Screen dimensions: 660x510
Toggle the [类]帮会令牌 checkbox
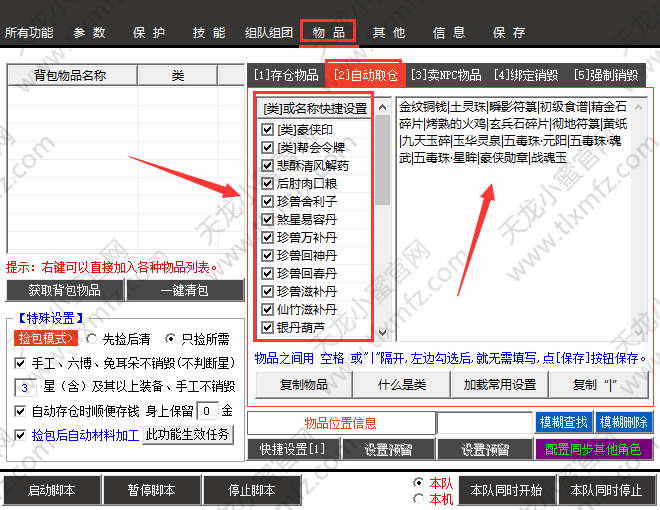coord(267,147)
